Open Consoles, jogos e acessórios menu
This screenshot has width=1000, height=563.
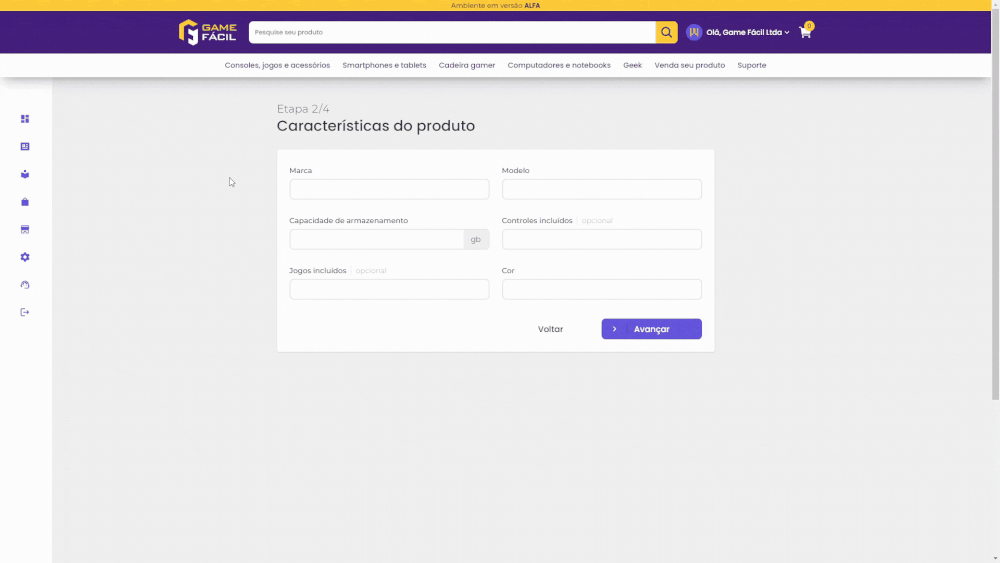[277, 65]
